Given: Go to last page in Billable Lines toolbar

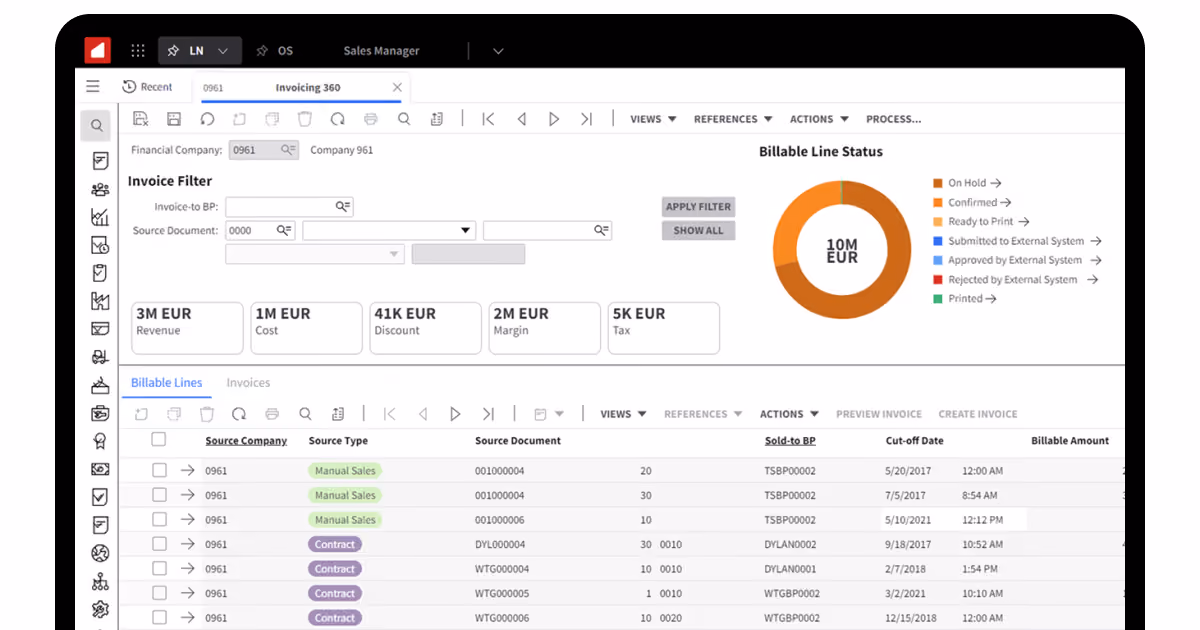Looking at the screenshot, I should click(x=488, y=414).
